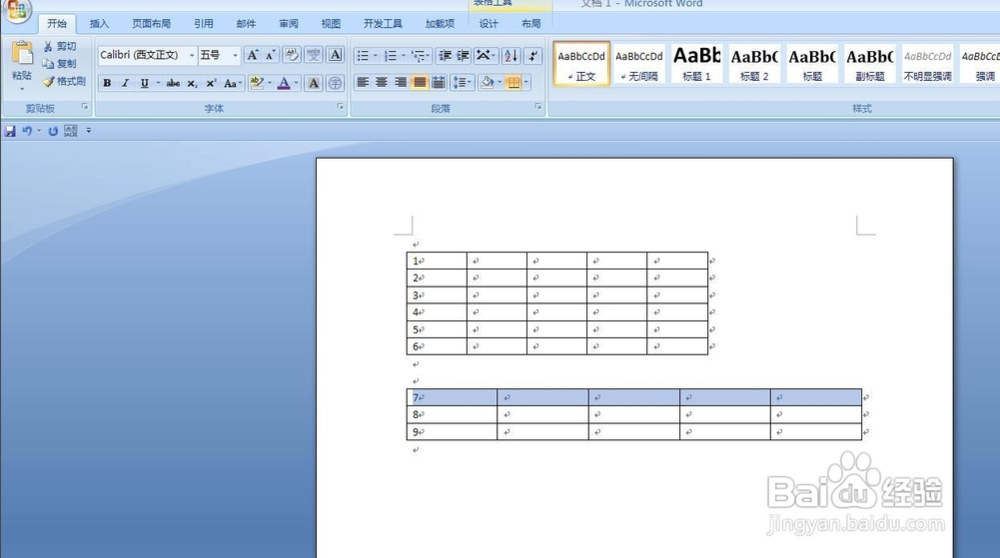Save document from Quick Access Toolbar
Screen dimensions: 1000x558
[10, 131]
